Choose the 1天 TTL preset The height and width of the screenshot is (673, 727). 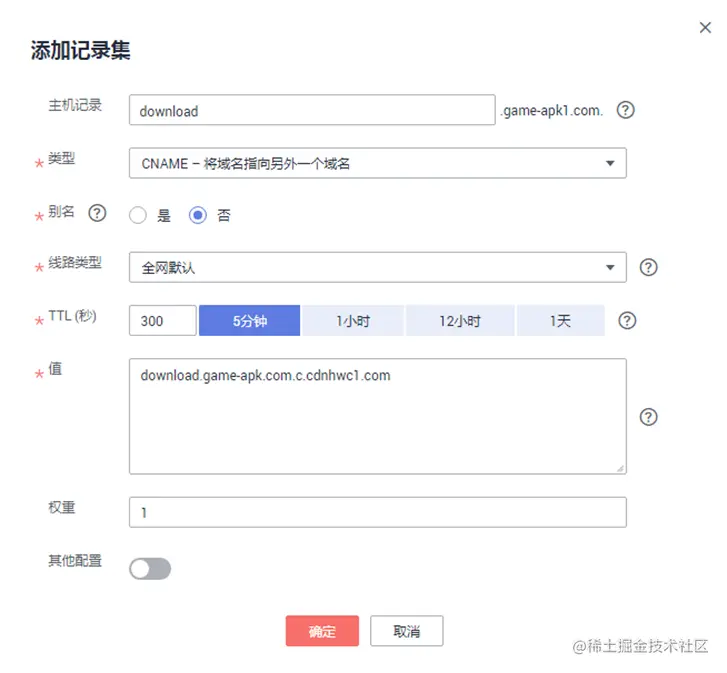click(x=561, y=321)
